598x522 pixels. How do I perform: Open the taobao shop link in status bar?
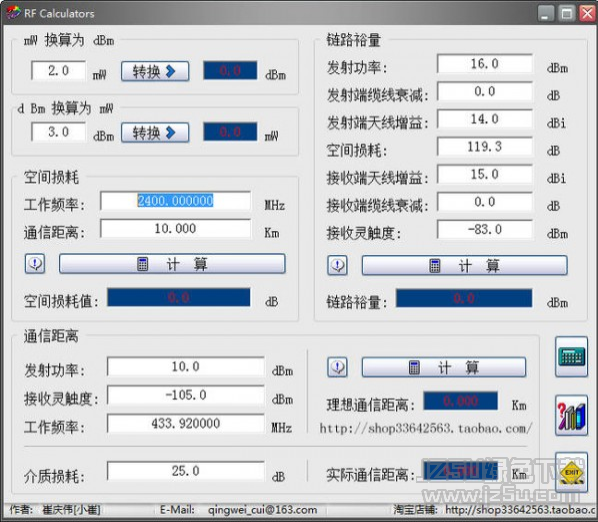pyautogui.click(x=521, y=510)
